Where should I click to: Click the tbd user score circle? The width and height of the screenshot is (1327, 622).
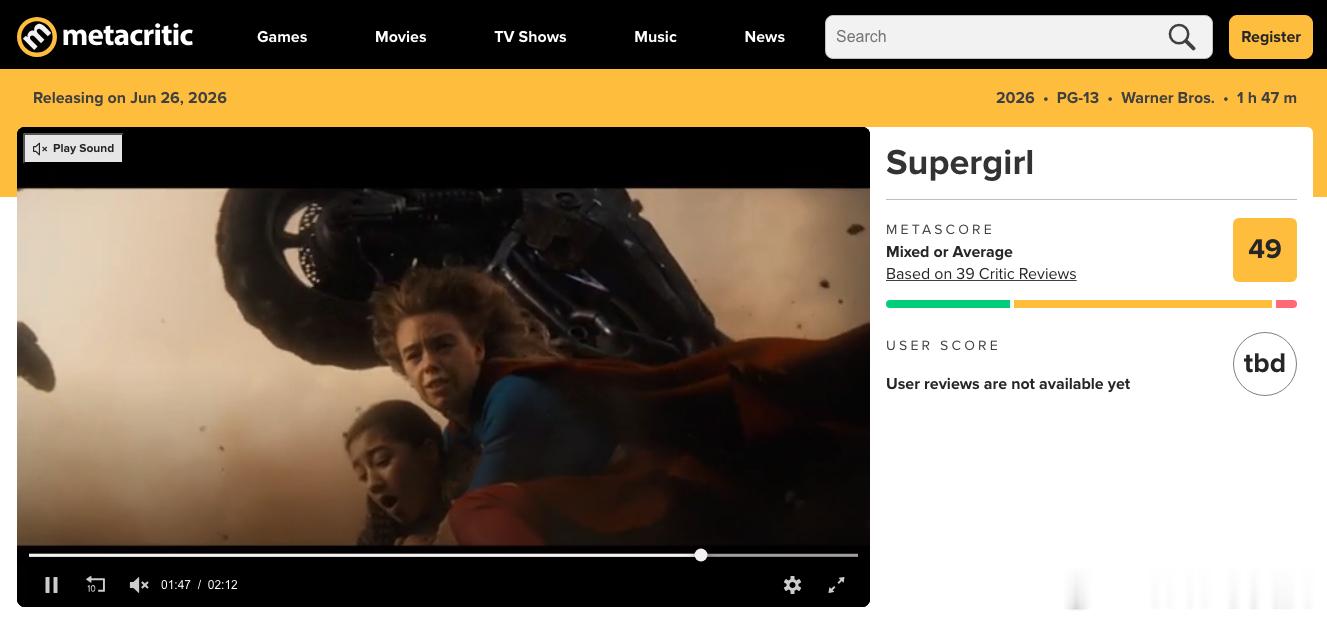coord(1265,364)
